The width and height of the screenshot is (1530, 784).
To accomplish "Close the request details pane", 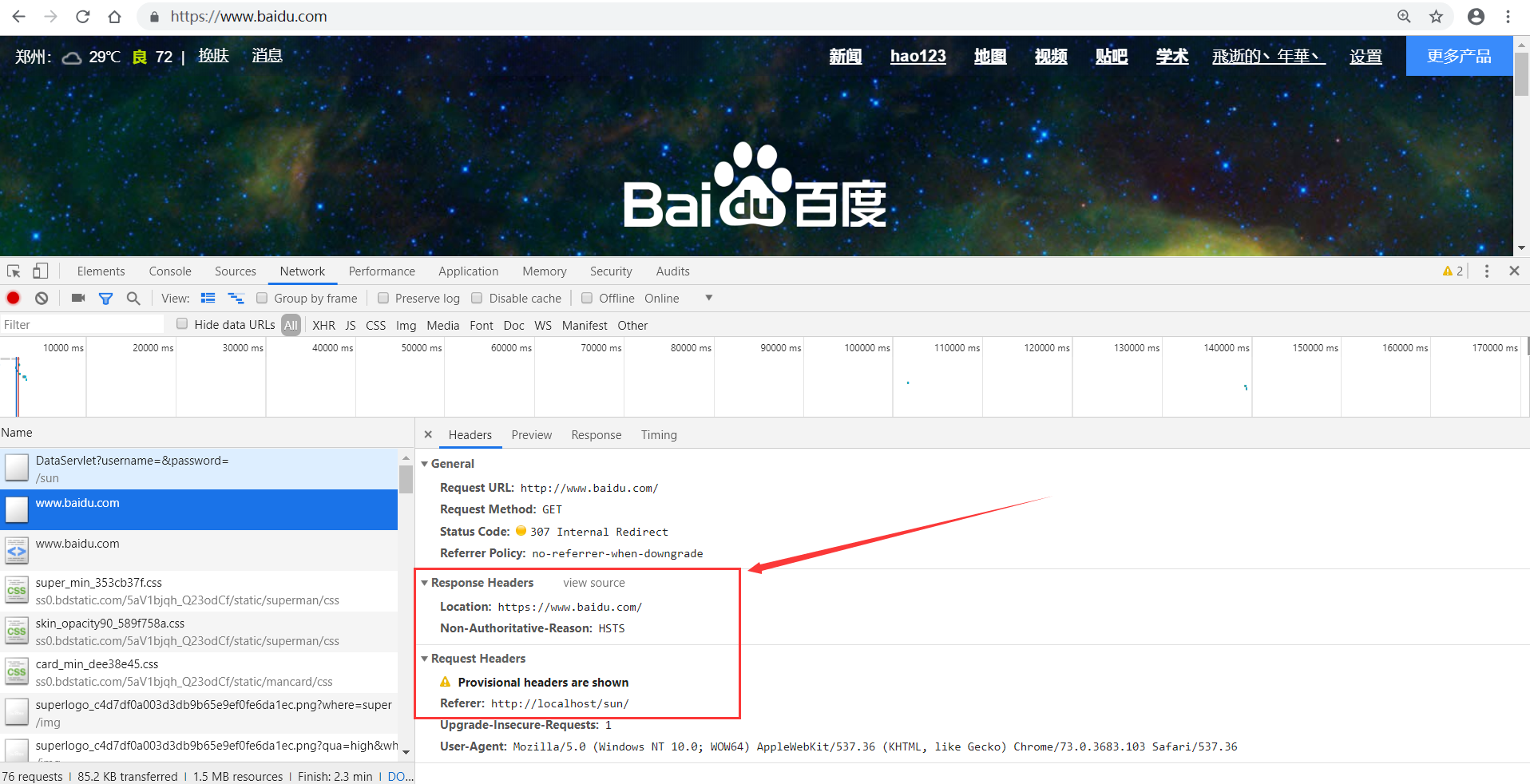I will point(428,434).
